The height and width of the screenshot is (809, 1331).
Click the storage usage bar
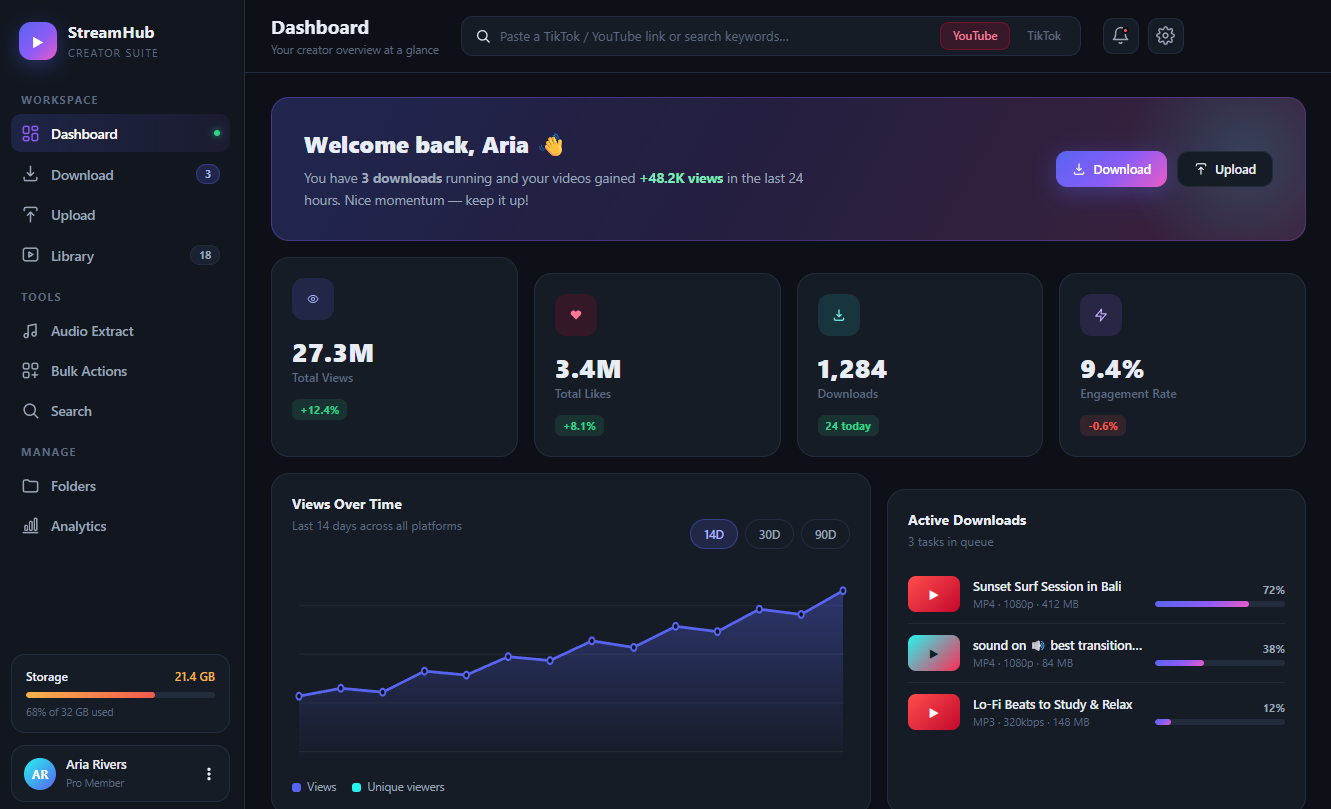click(120, 695)
